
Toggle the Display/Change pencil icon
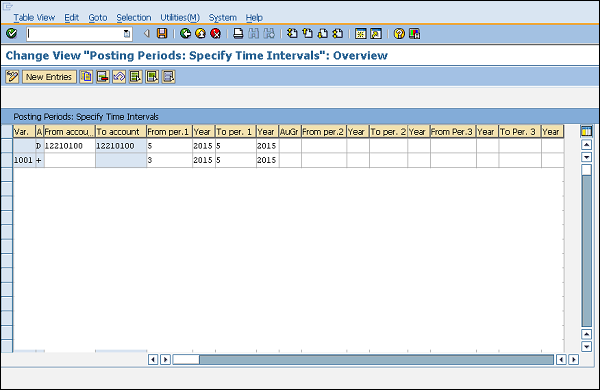point(12,77)
